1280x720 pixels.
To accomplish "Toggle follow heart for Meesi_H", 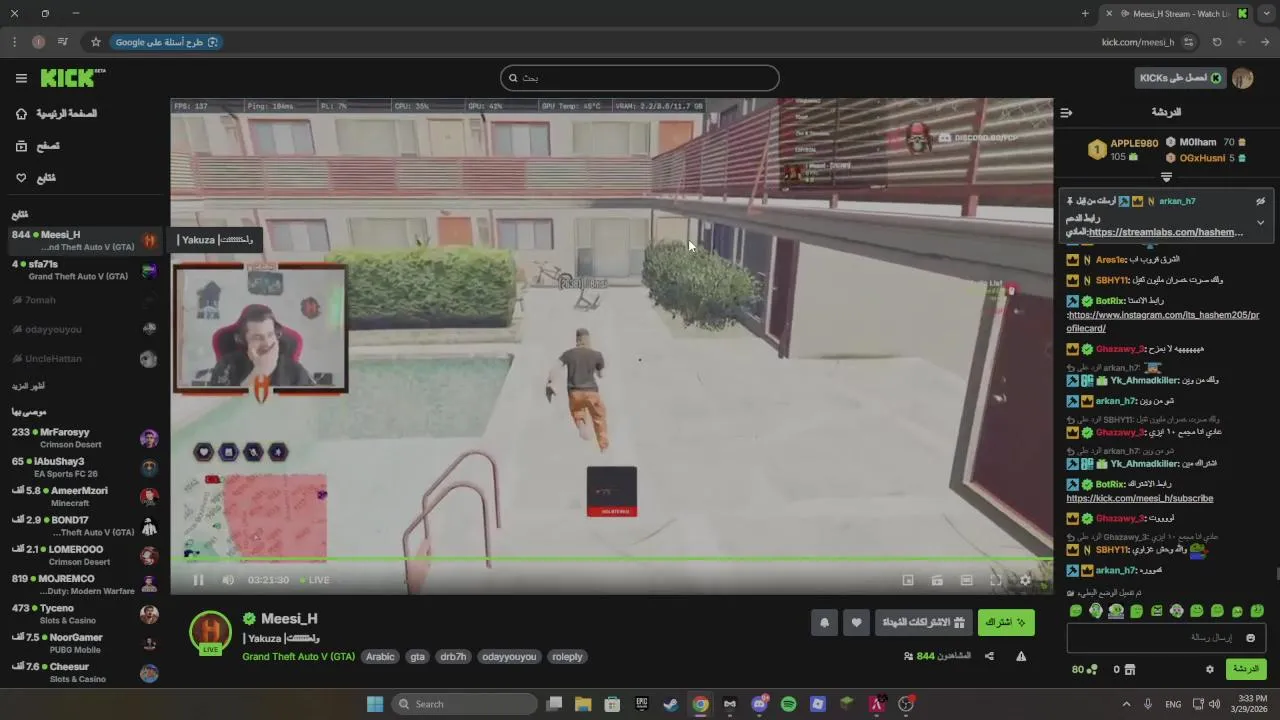I will [856, 623].
